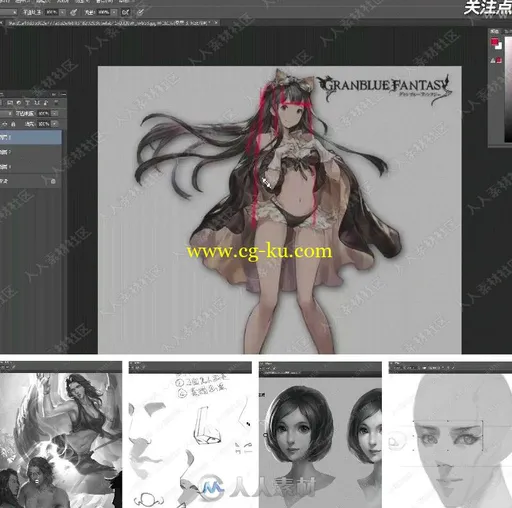Viewport: 512px width, 508px height.
Task: Open brush opacity slider dropdown arrow
Action: pos(63,12)
